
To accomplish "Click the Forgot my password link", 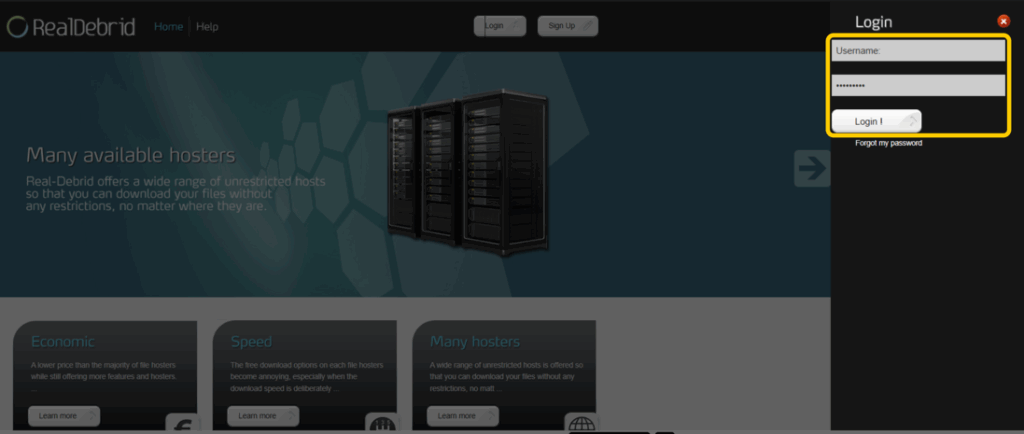I will click(x=888, y=143).
